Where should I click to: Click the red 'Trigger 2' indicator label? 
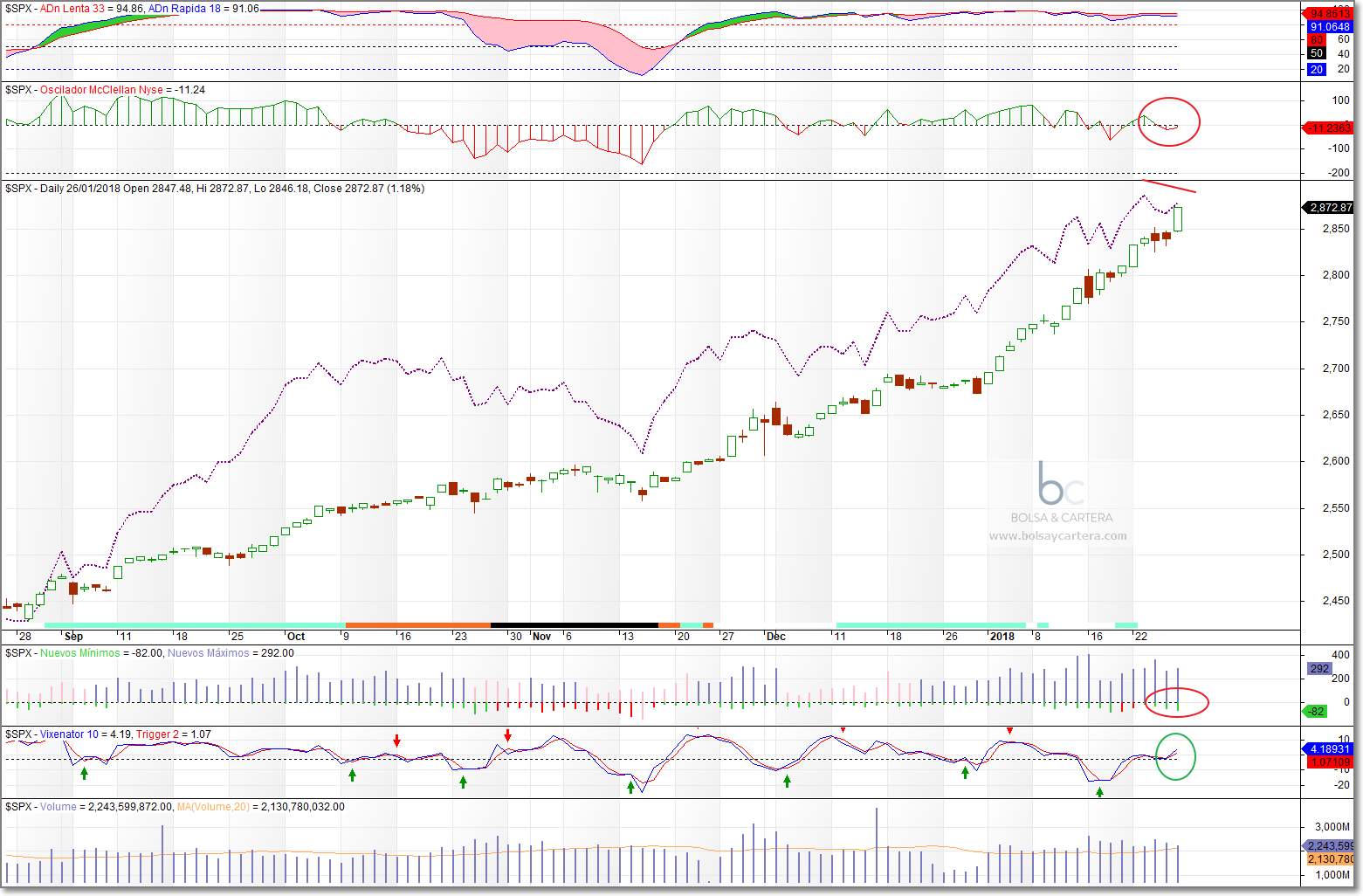158,734
